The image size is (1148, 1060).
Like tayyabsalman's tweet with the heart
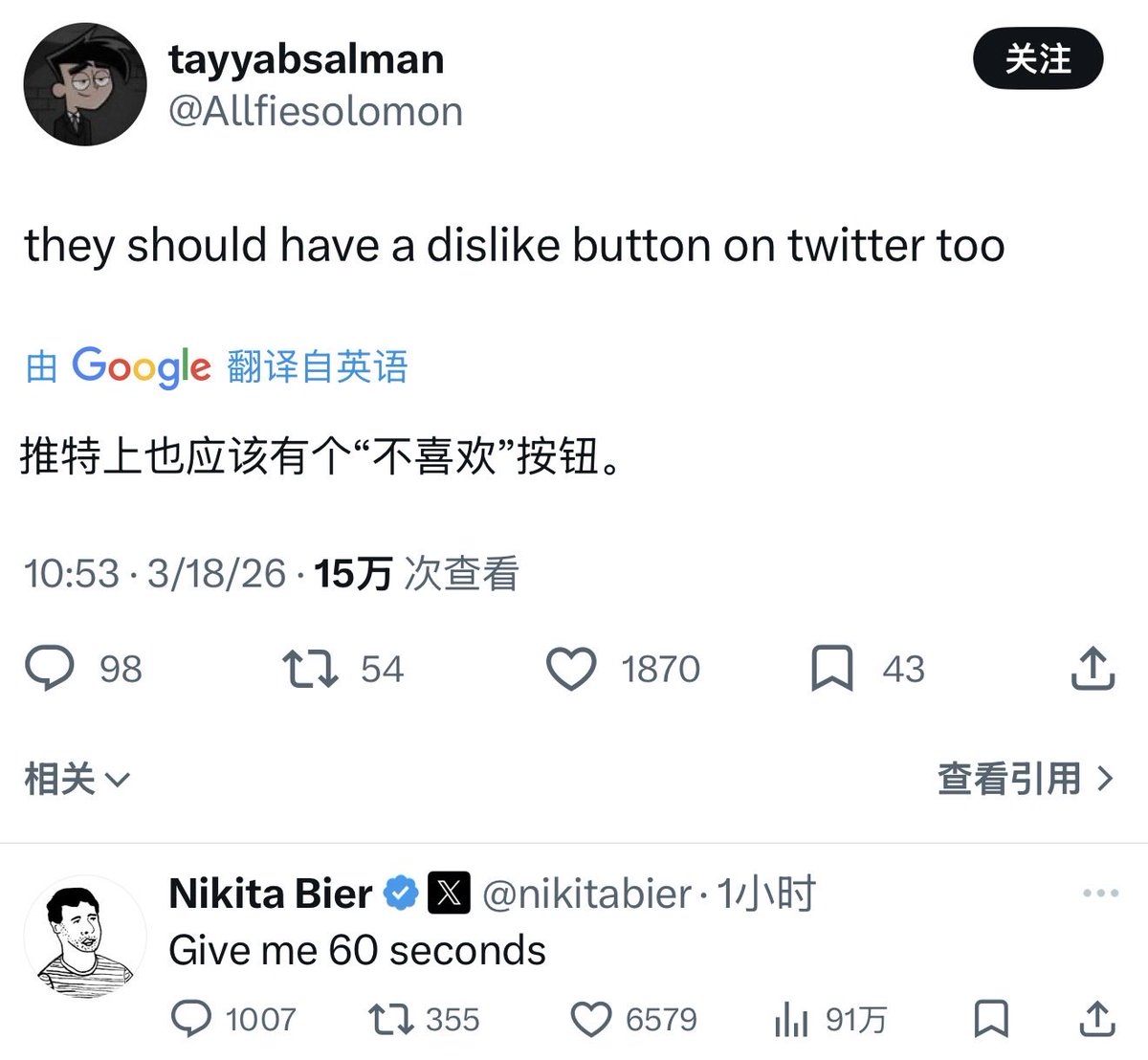click(x=571, y=669)
